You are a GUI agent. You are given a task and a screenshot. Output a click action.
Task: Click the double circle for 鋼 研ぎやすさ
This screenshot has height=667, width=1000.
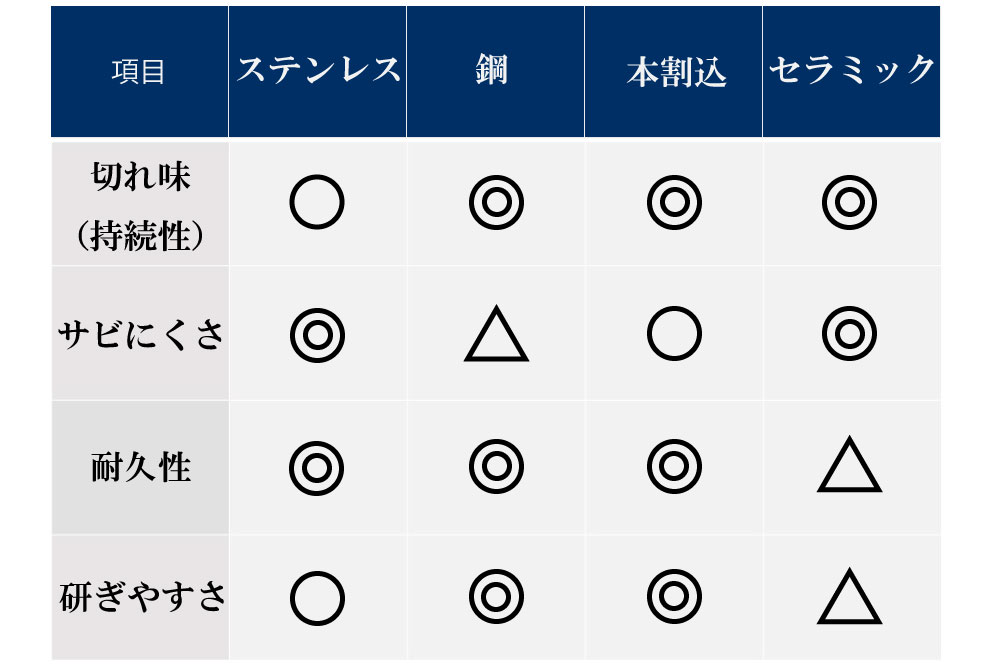[496, 598]
